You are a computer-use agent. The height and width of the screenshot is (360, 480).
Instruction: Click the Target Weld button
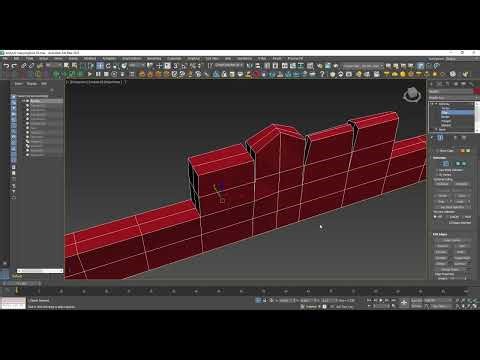click(x=462, y=258)
